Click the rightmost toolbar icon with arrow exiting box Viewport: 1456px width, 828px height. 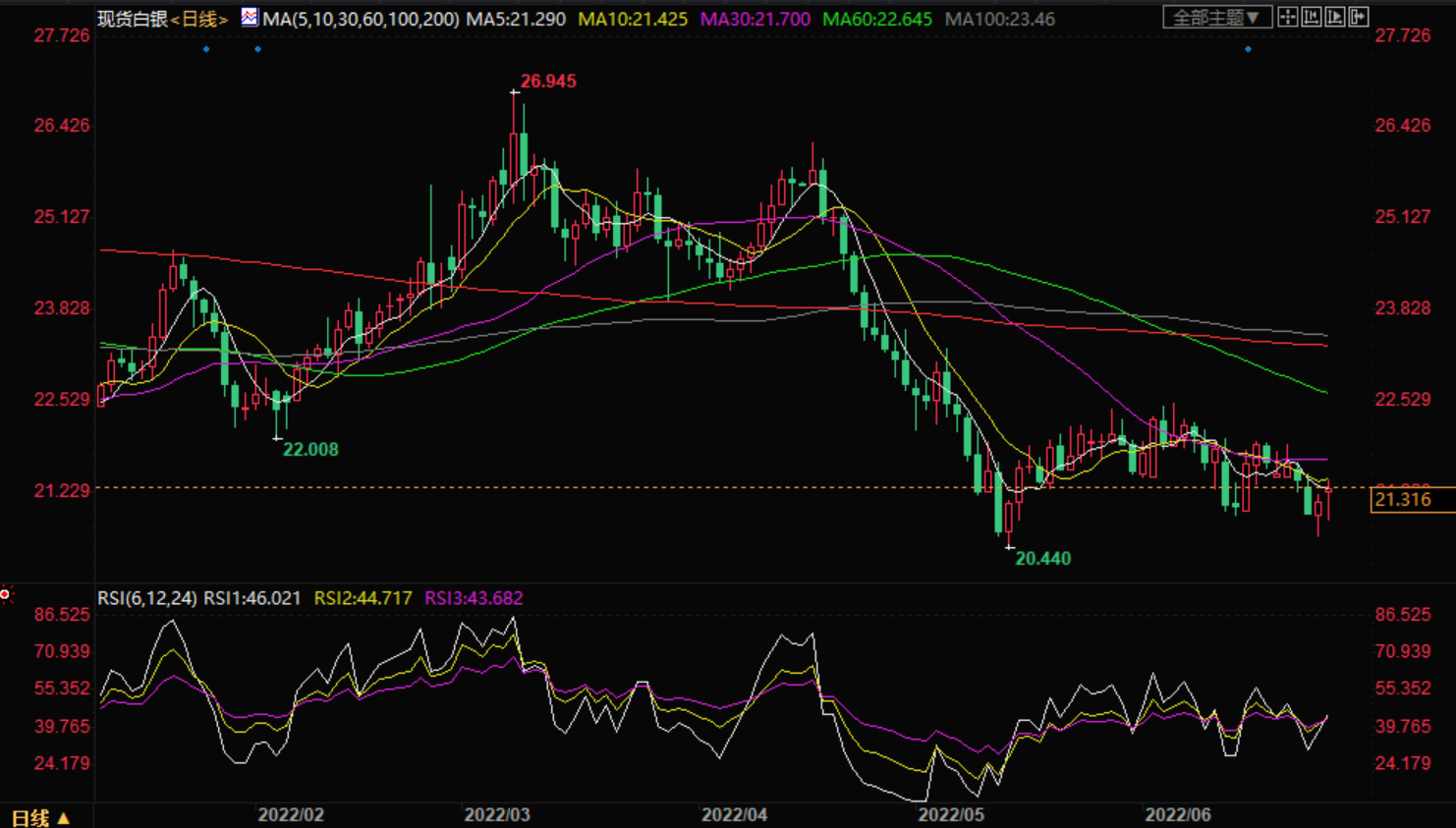(1359, 17)
